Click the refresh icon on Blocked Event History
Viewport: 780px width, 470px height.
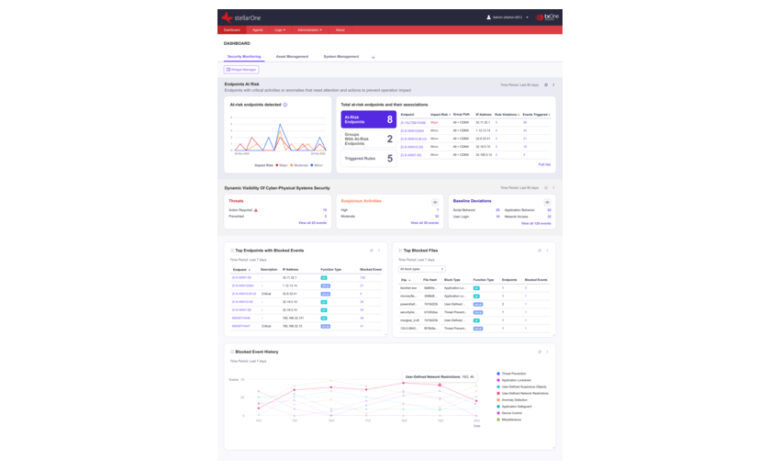coord(538,352)
